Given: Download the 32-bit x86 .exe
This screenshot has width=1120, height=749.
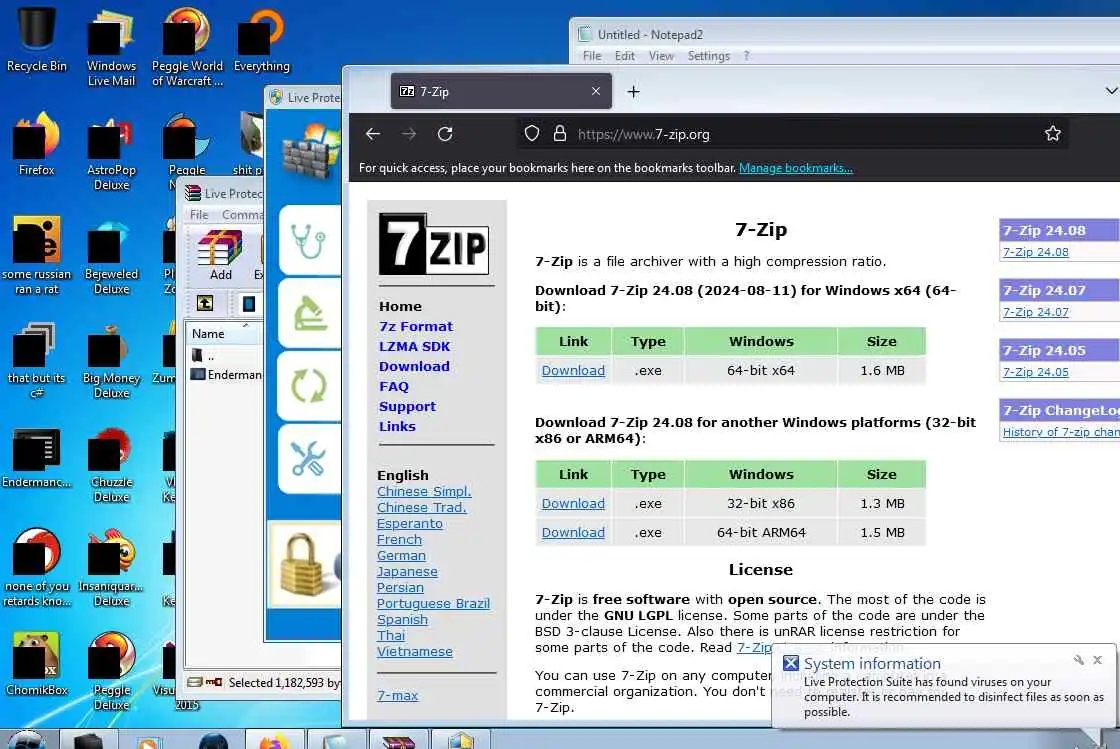Looking at the screenshot, I should coord(573,503).
